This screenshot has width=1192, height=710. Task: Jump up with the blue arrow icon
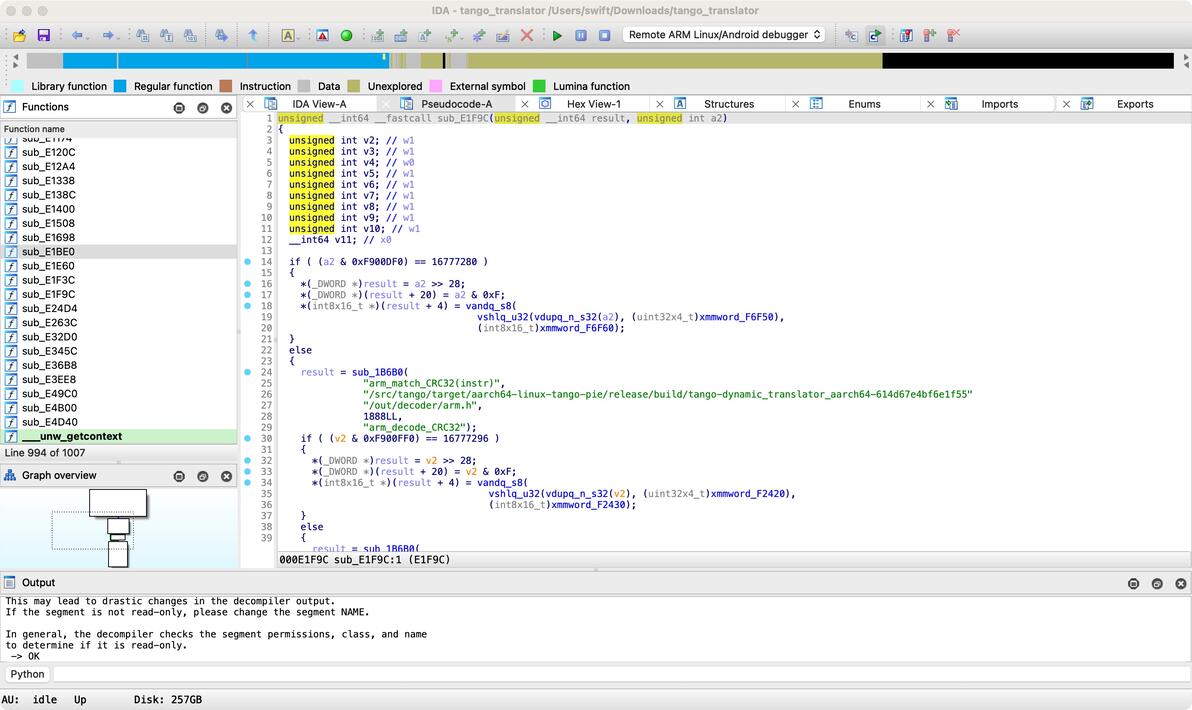pyautogui.click(x=253, y=35)
